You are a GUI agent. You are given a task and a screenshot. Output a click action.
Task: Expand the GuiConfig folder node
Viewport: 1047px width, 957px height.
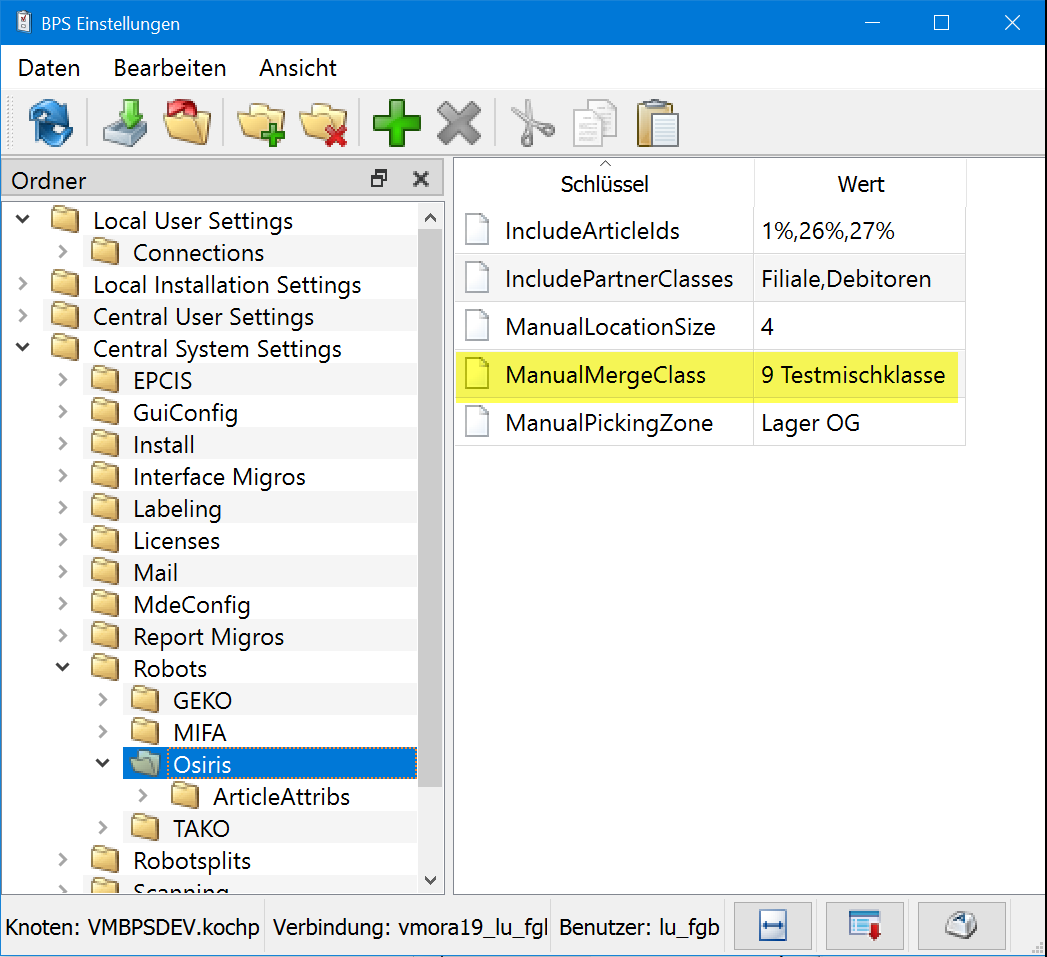[x=63, y=412]
